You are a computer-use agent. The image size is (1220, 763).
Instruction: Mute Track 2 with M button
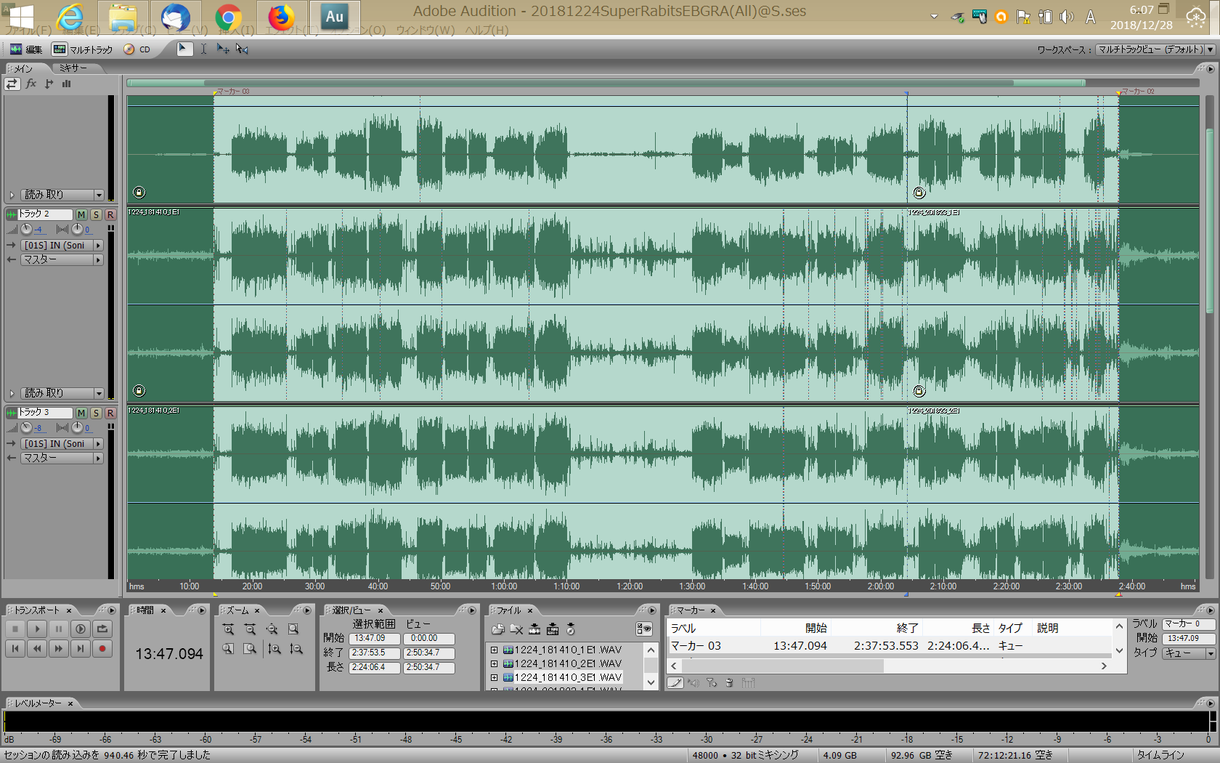pos(82,215)
